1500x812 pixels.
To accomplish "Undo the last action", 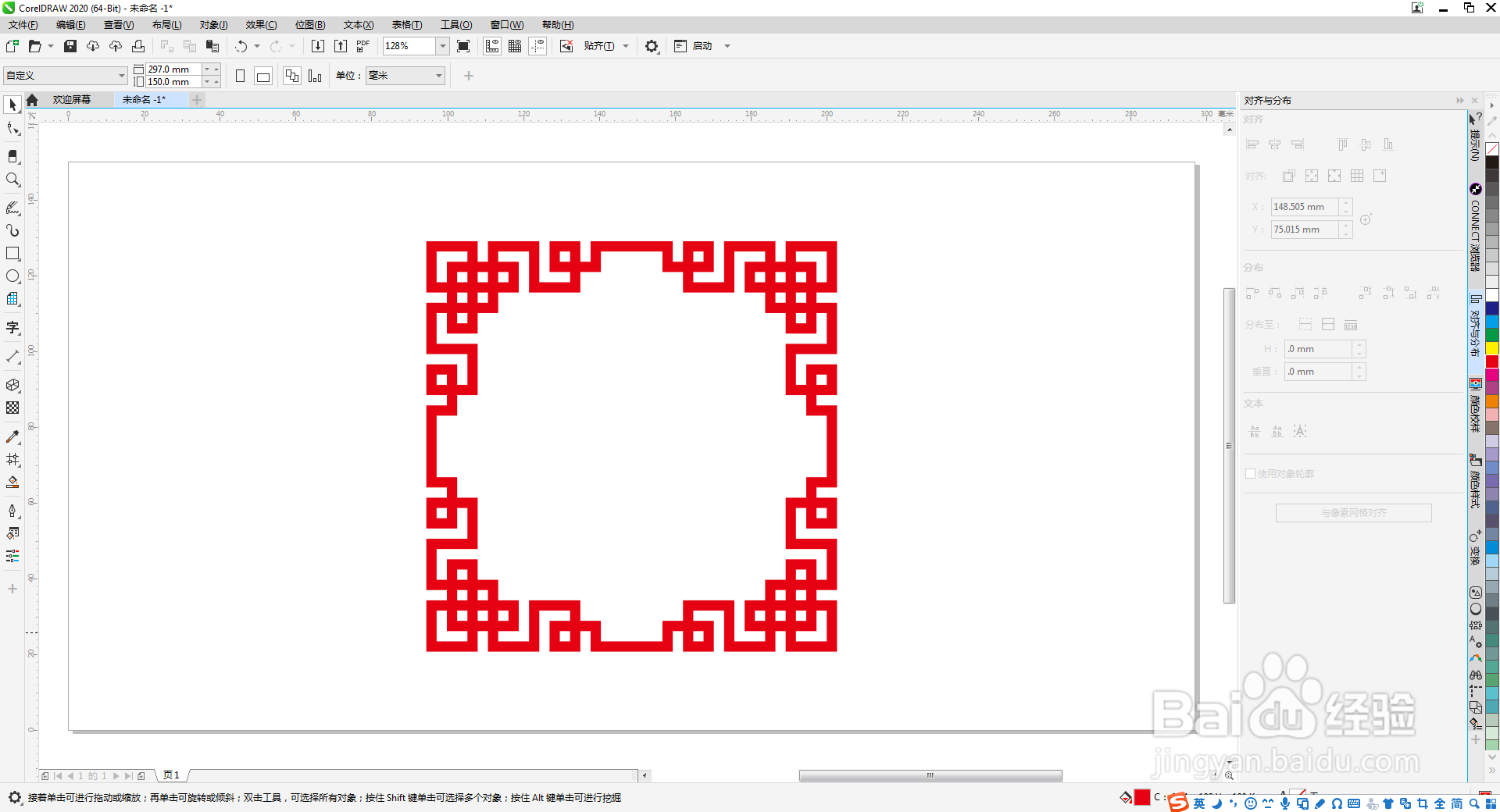I will pyautogui.click(x=241, y=46).
